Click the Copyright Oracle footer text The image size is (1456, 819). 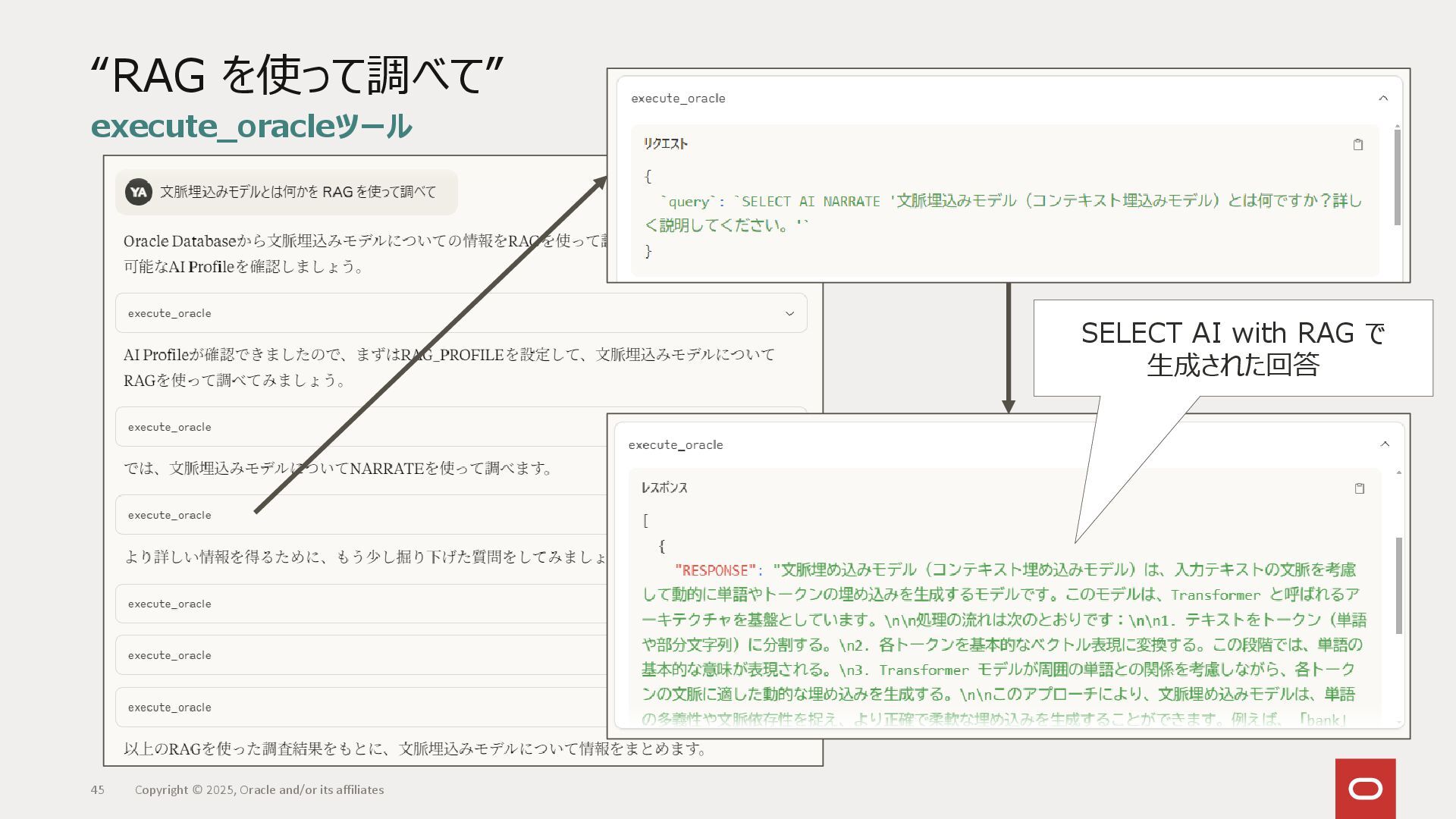tap(259, 789)
